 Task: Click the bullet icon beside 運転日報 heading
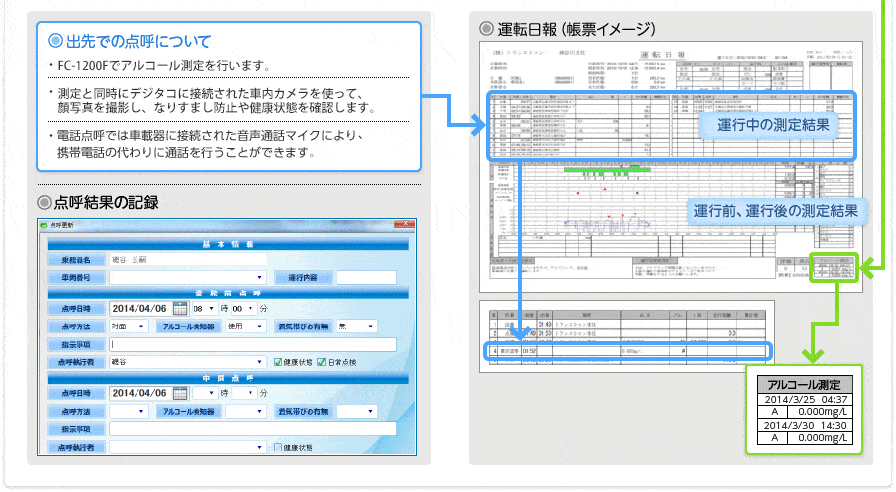point(486,28)
